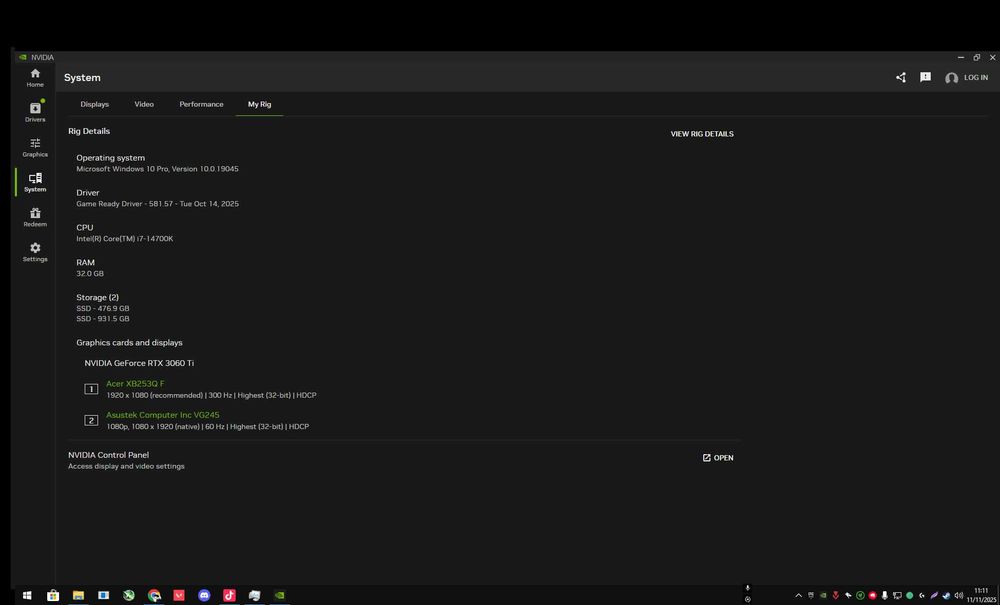The image size is (1000, 605).
Task: Minimize the NVIDIA window
Action: [961, 57]
